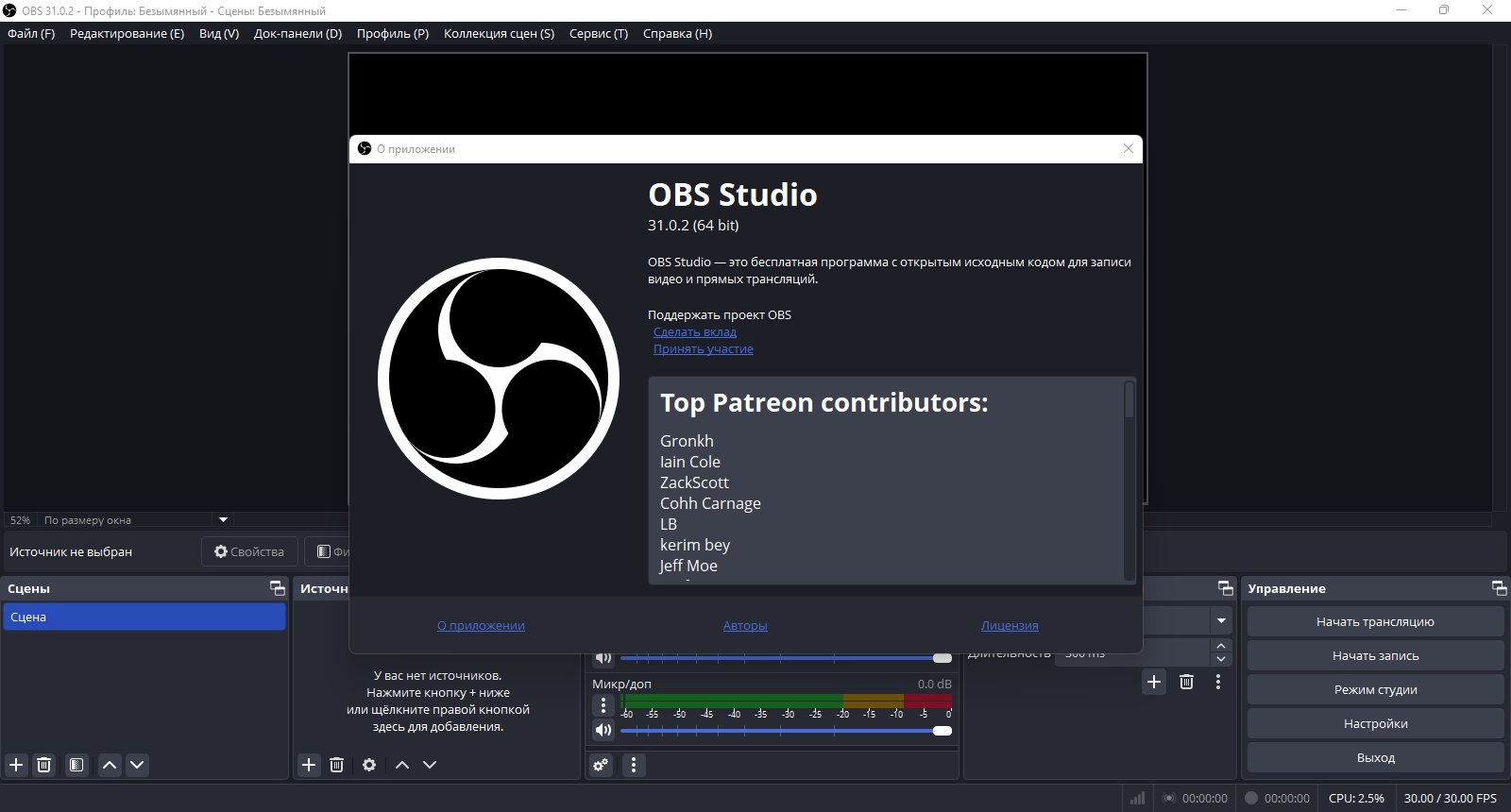Open transition options three-dot menu

1218,682
